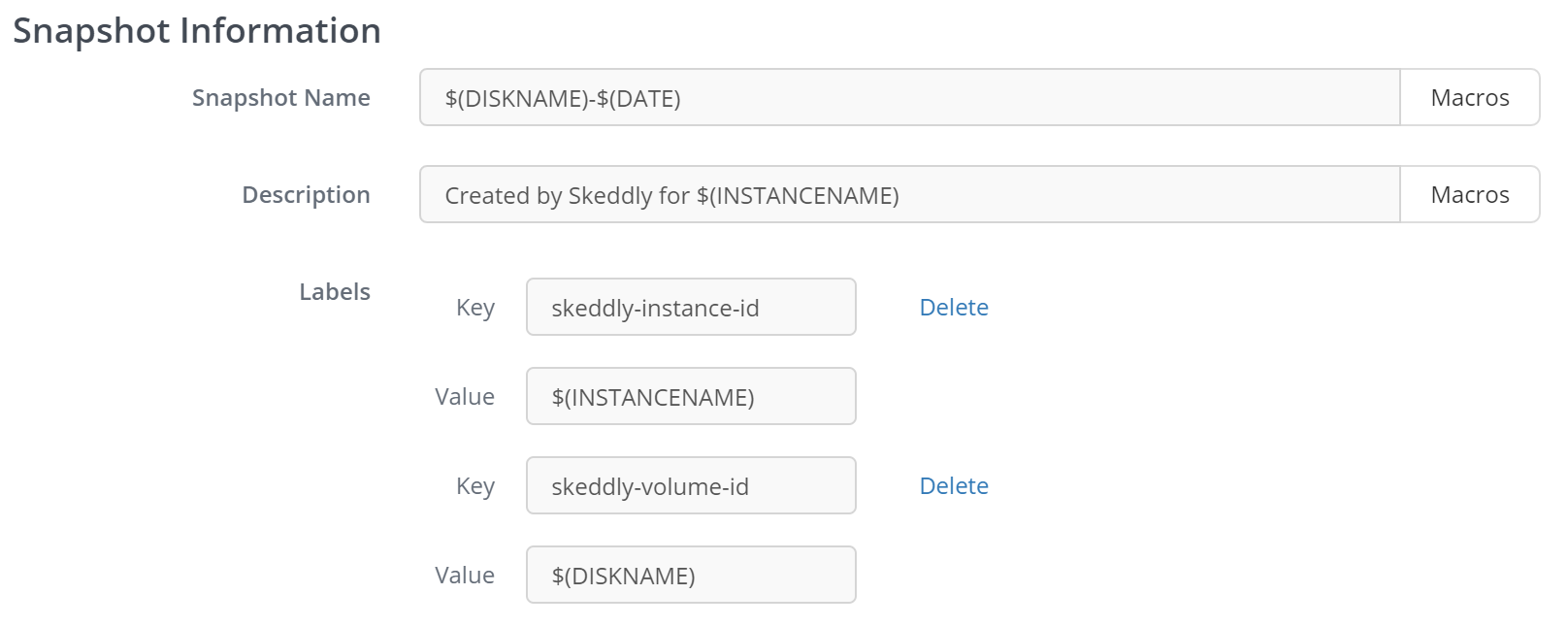
Task: Open Macros for the Description field
Action: point(1469,194)
